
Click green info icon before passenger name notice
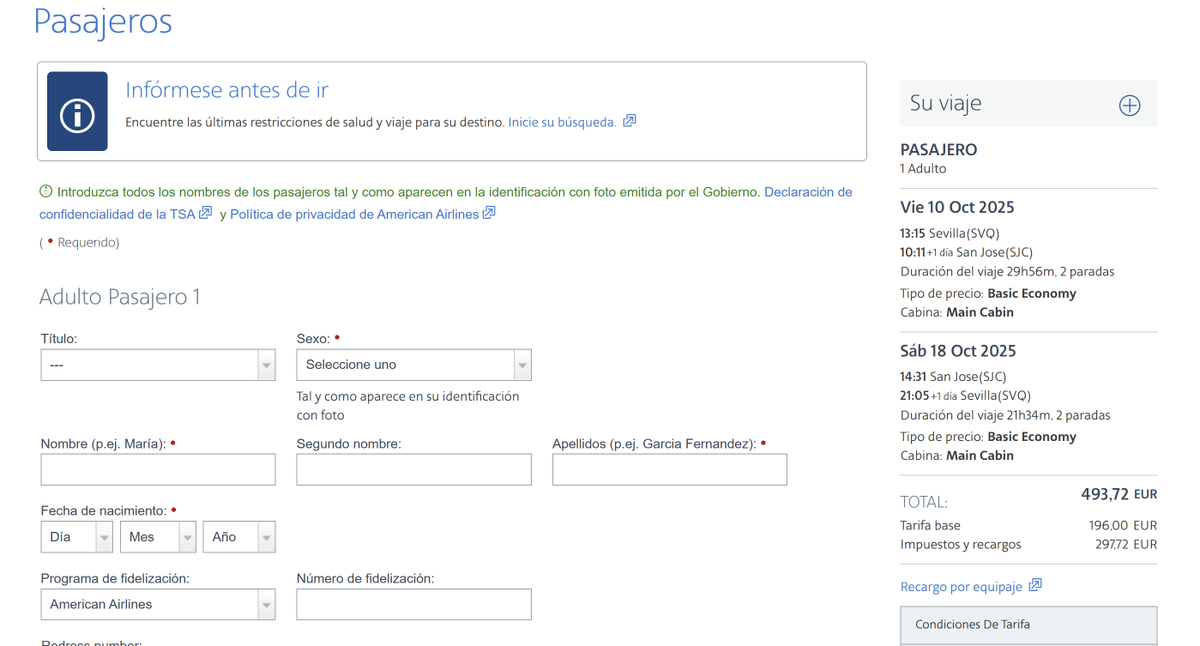[x=46, y=191]
